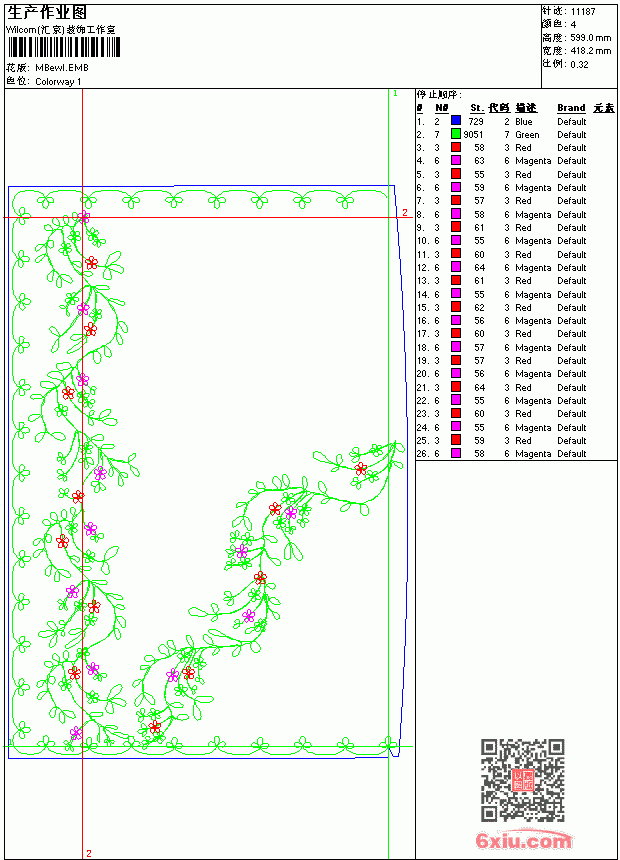Click the stitch count 11187 value
The height and width of the screenshot is (860, 620).
tap(583, 12)
